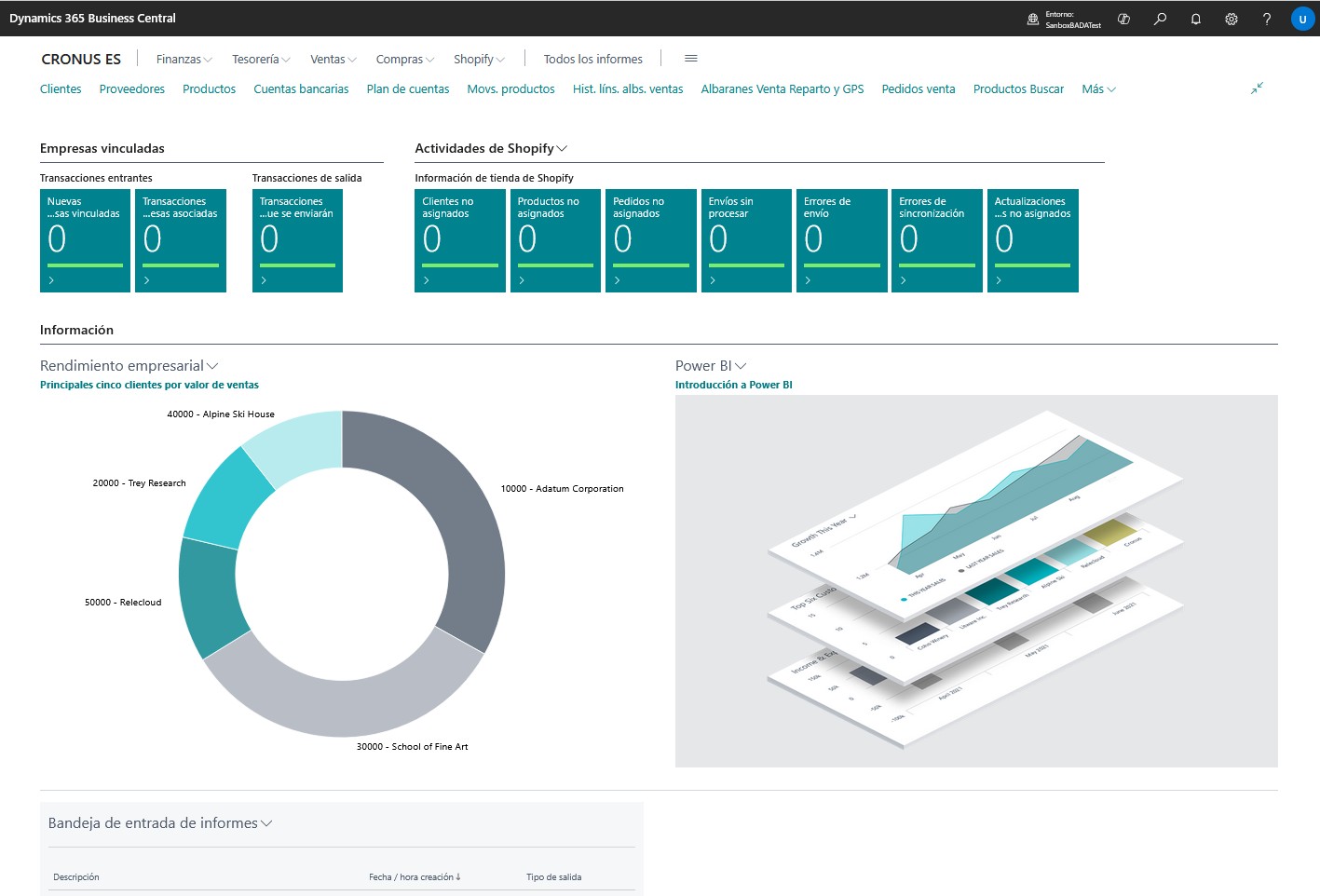Viewport: 1320px width, 896px height.
Task: Click the hamburger menu icon after Todos los informes
Action: [x=691, y=59]
